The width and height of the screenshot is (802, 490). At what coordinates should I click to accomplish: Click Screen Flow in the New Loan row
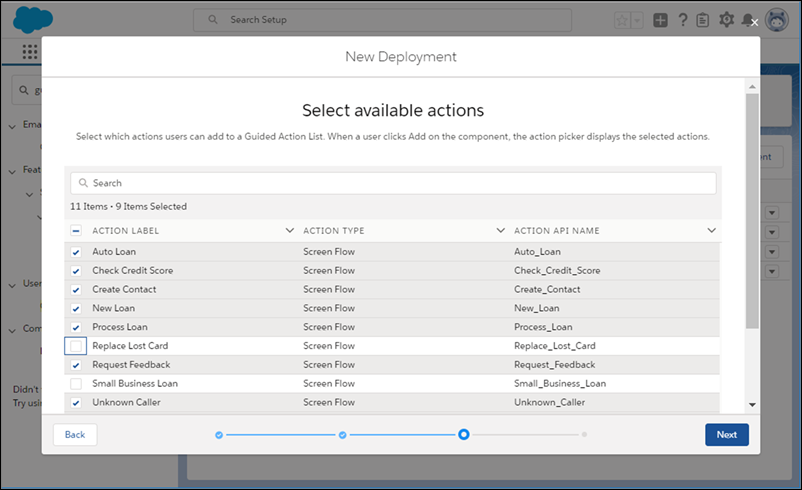point(329,308)
